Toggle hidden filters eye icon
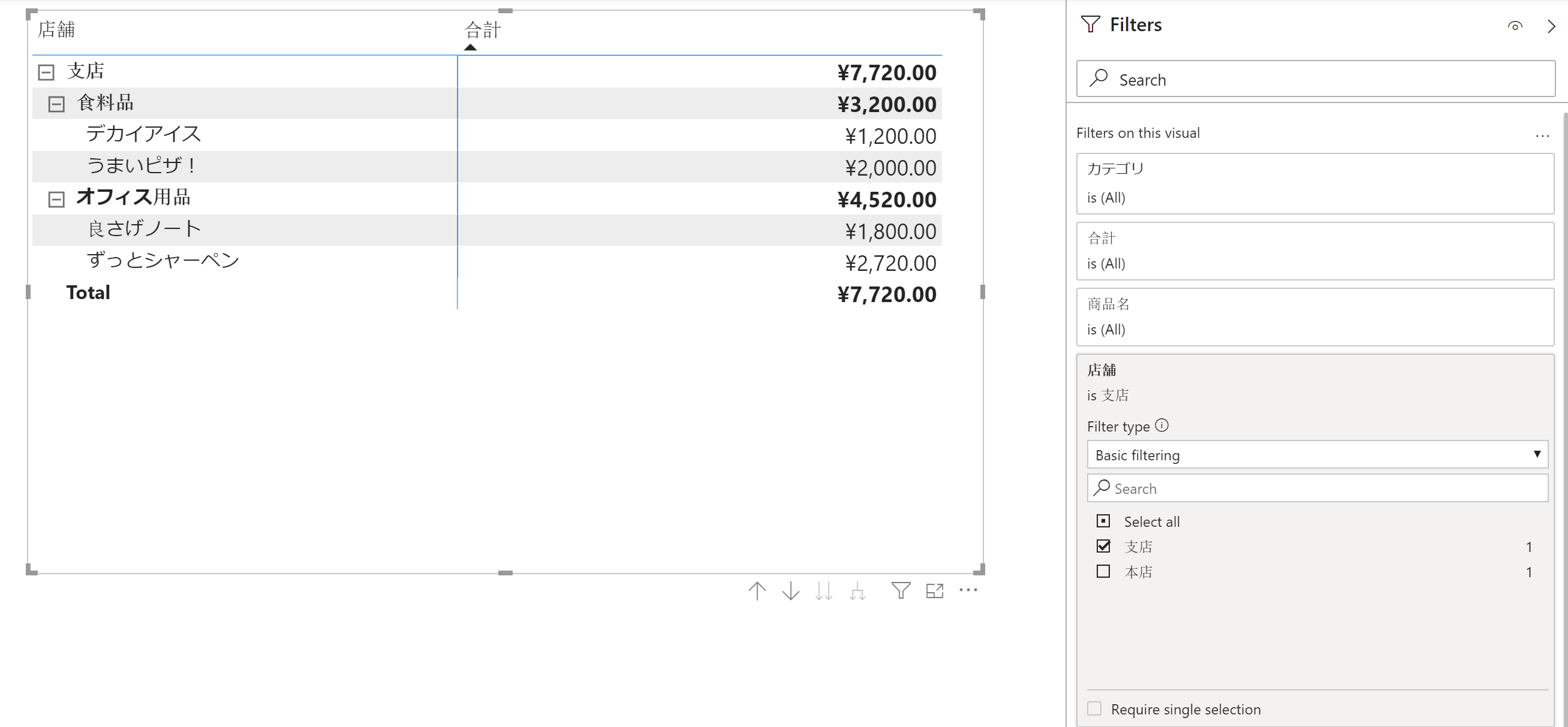Viewport: 1568px width, 727px height. coord(1515,26)
